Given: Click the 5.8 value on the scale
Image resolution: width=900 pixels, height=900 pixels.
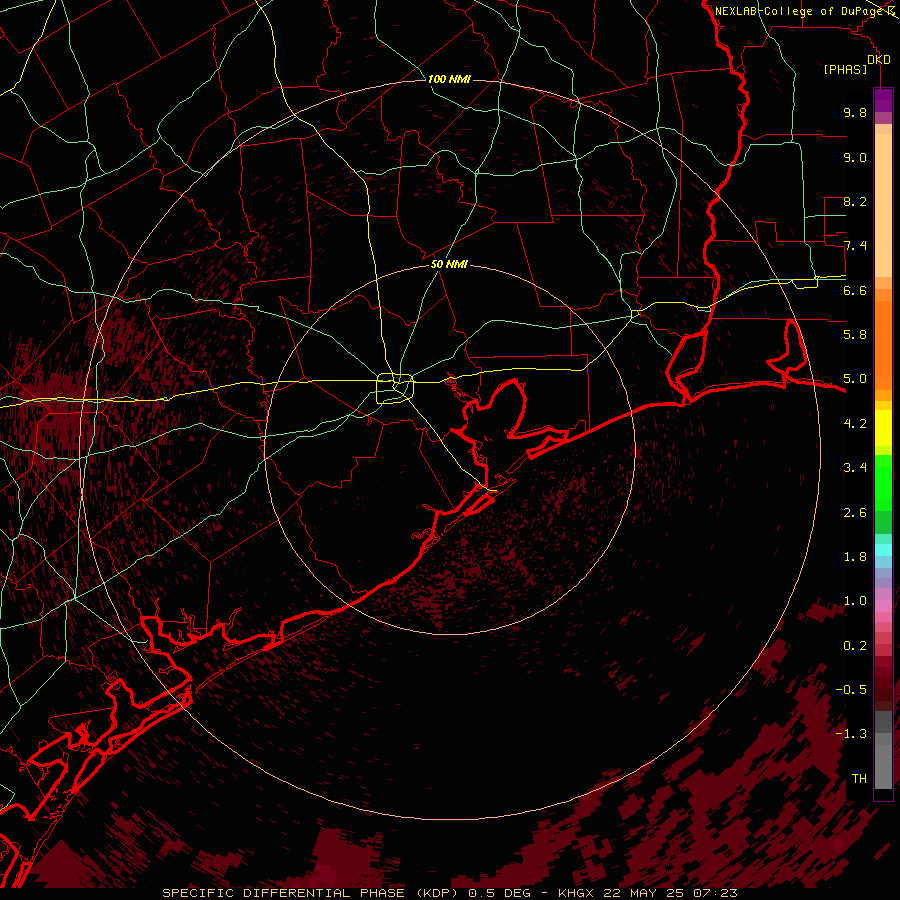Looking at the screenshot, I should coord(855,335).
